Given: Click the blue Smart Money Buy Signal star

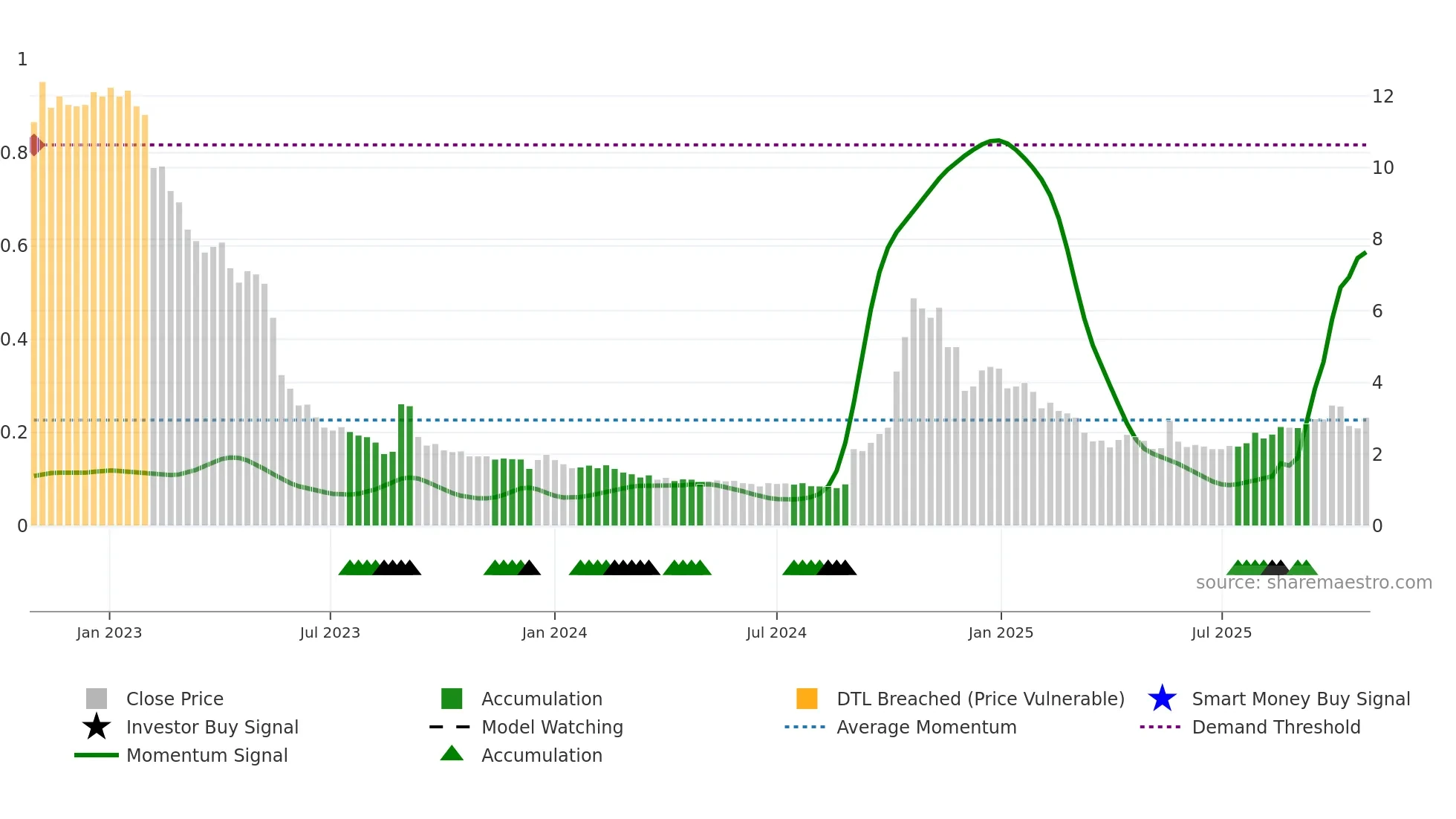Looking at the screenshot, I should (1162, 699).
